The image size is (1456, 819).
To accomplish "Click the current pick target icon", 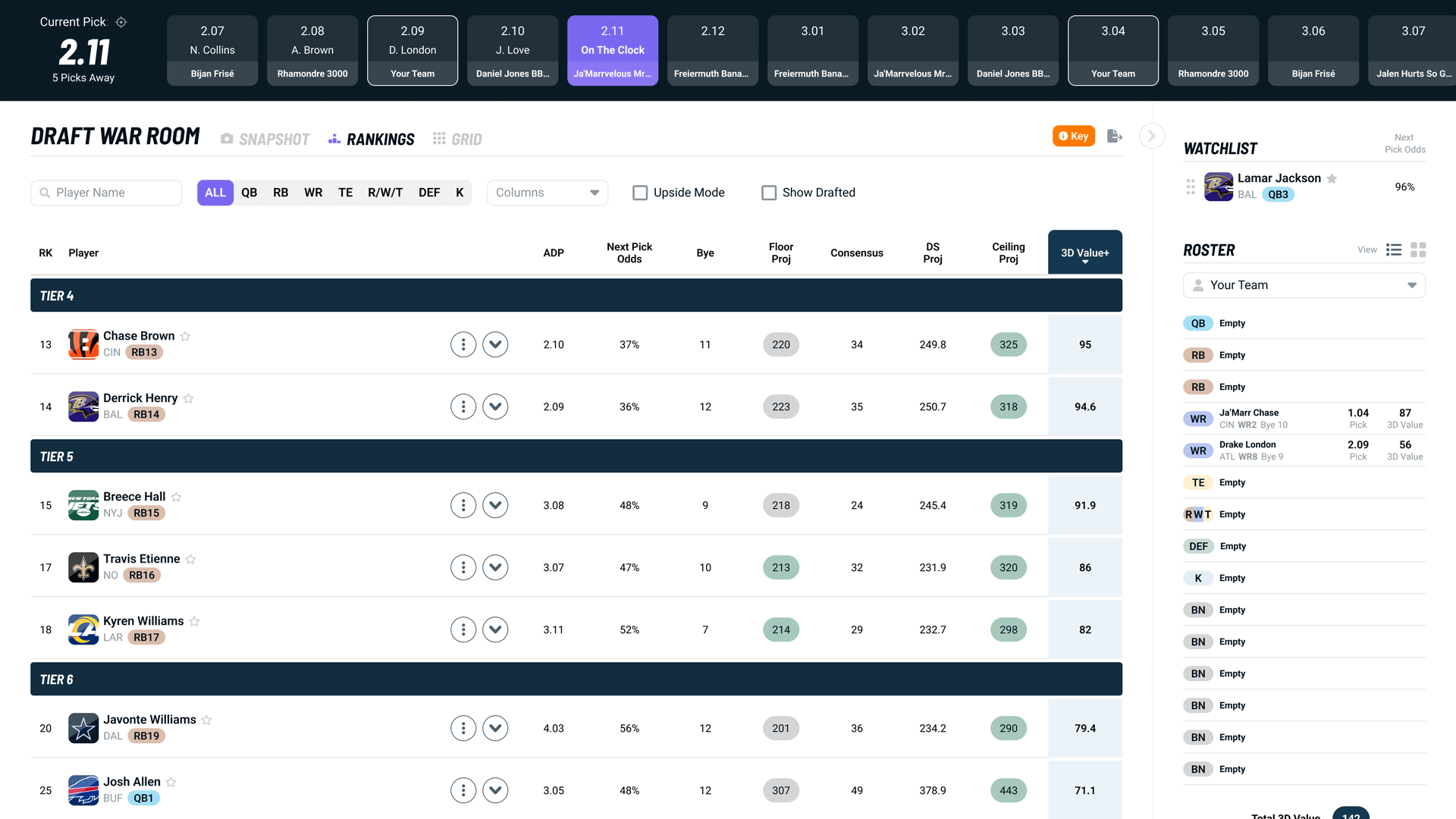I will tap(121, 22).
